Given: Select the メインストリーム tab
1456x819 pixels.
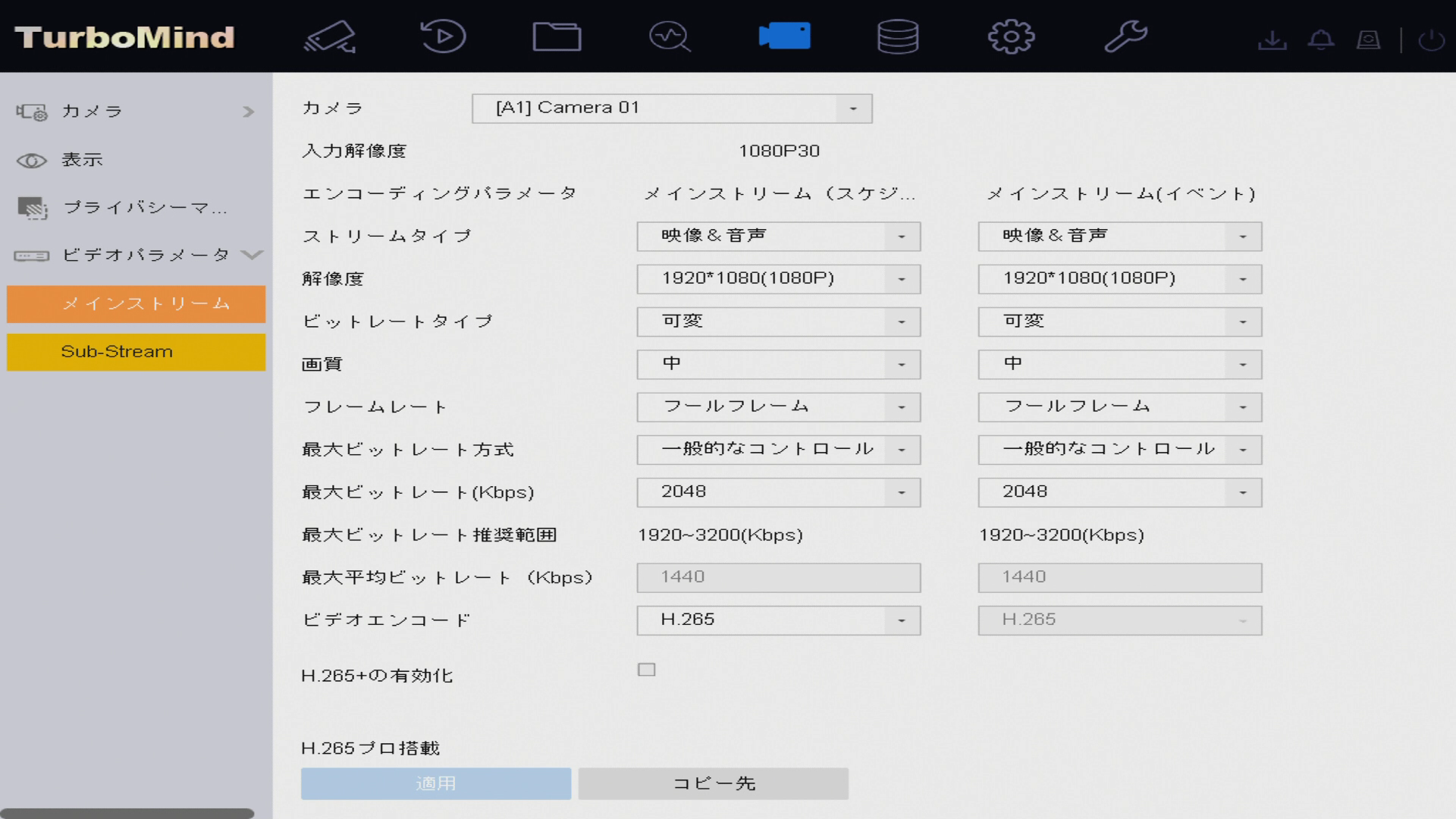Looking at the screenshot, I should coord(136,304).
